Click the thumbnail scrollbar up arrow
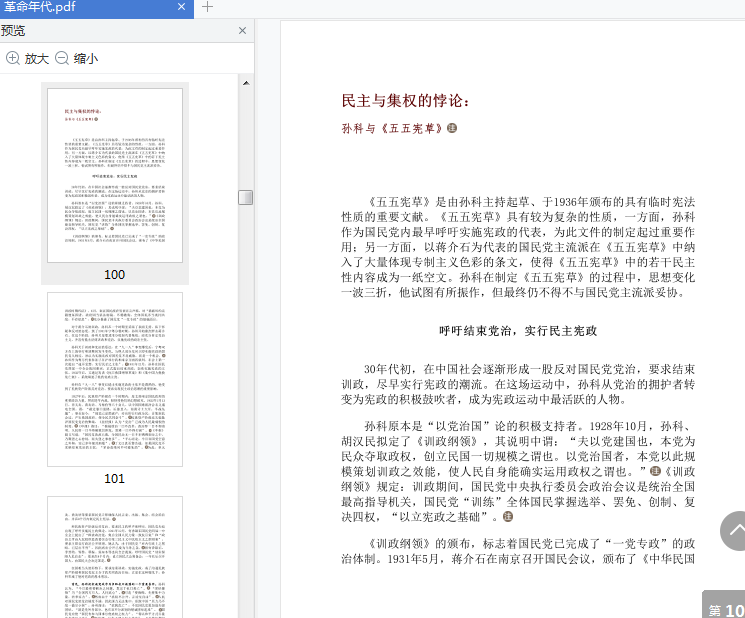Screen dimensions: 745x618 pos(246,83)
